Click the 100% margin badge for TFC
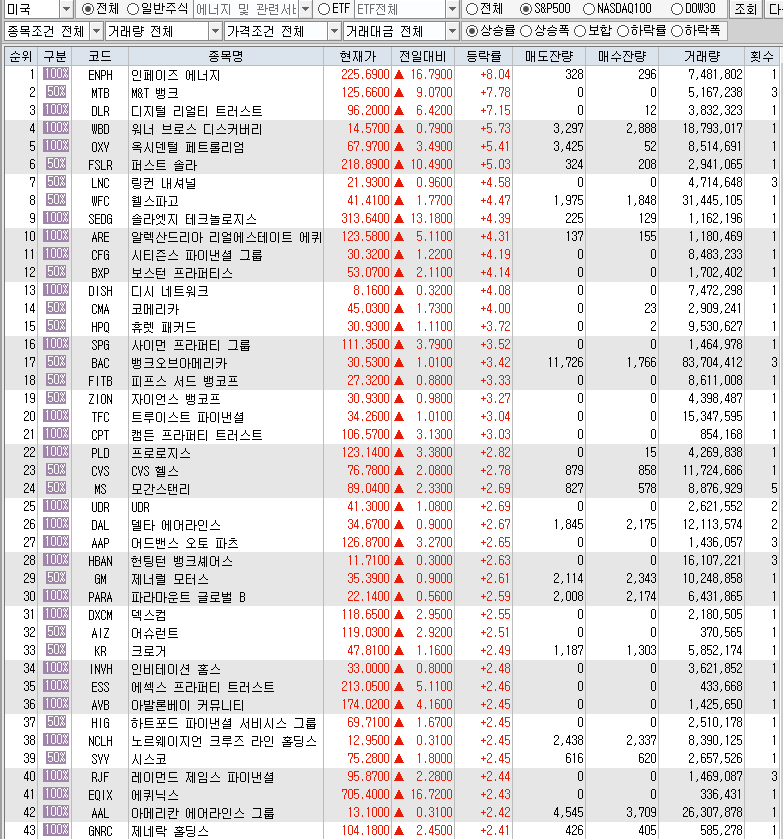This screenshot has width=783, height=839. pos(56,416)
